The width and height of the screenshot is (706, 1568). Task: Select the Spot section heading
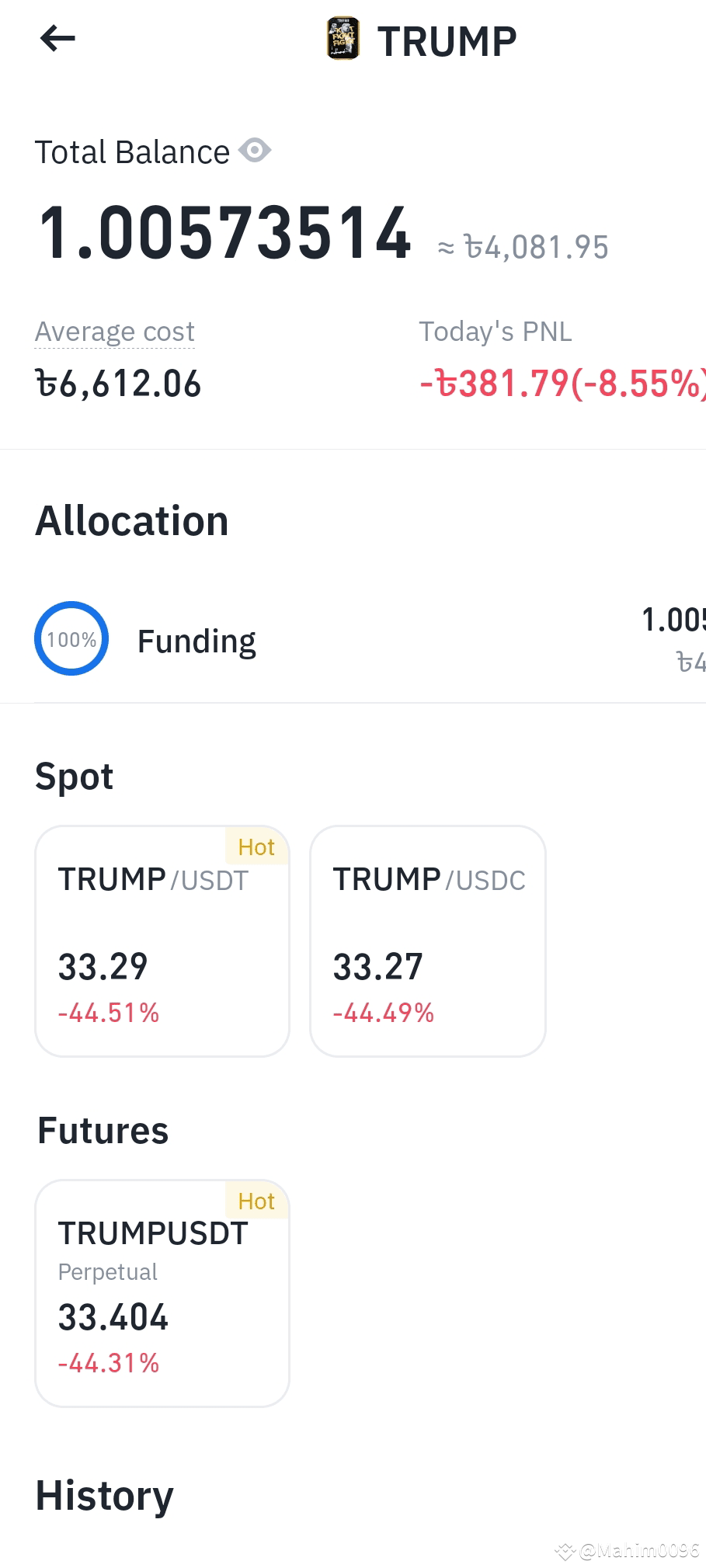[75, 777]
